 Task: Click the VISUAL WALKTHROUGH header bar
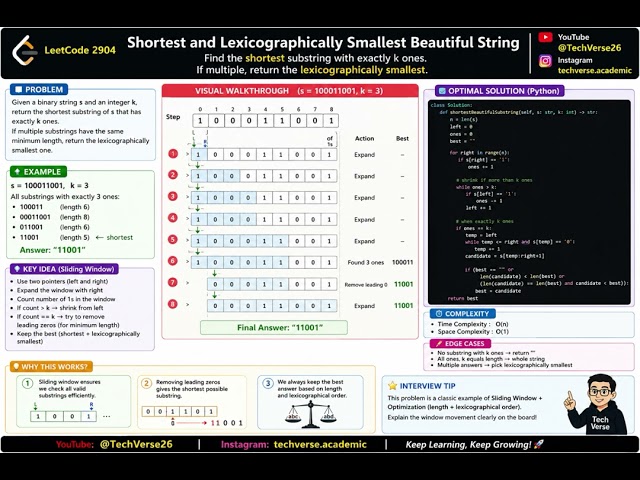click(290, 91)
